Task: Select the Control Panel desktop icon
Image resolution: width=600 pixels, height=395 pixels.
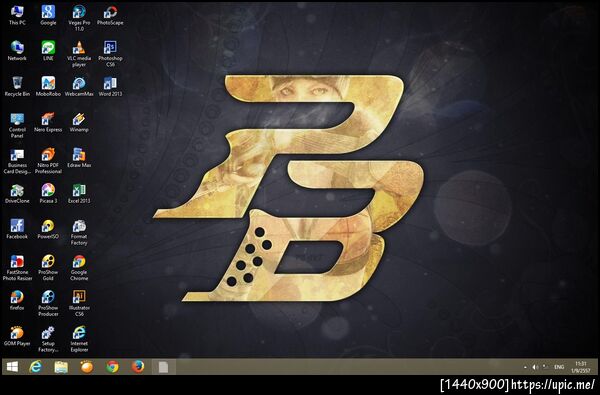Action: point(17,125)
